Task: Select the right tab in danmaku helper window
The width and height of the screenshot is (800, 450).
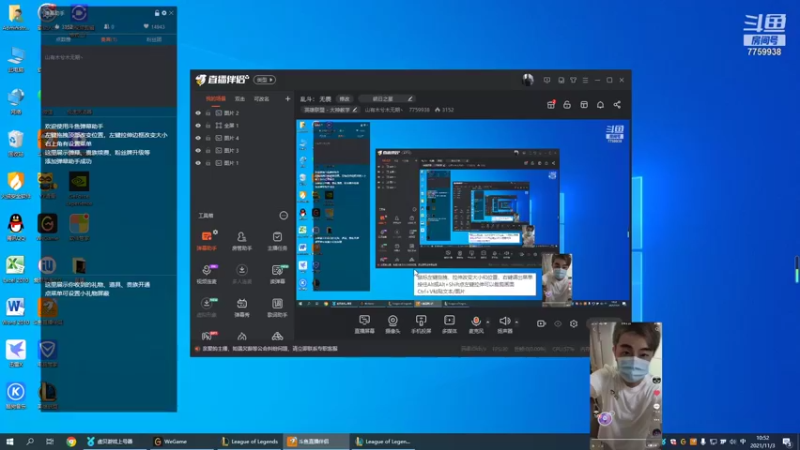Action: [x=154, y=39]
